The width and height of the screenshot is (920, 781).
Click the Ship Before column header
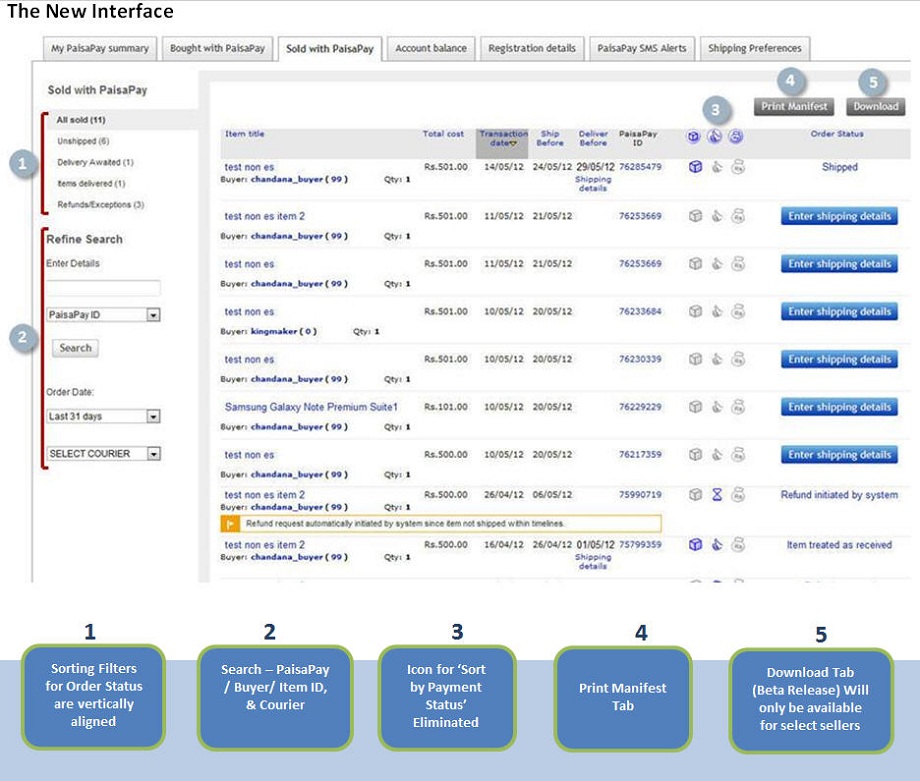pyautogui.click(x=550, y=138)
